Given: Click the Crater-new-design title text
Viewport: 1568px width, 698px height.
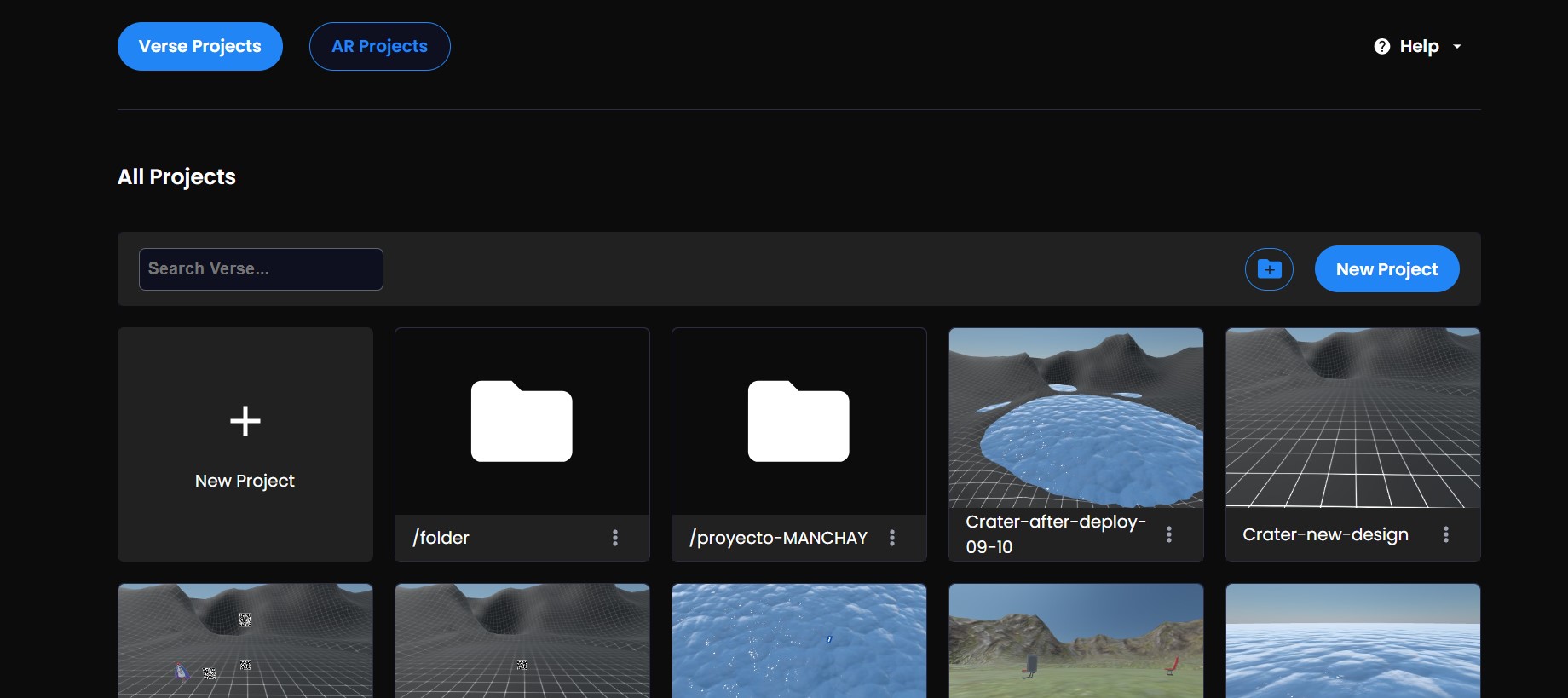Looking at the screenshot, I should [1325, 534].
